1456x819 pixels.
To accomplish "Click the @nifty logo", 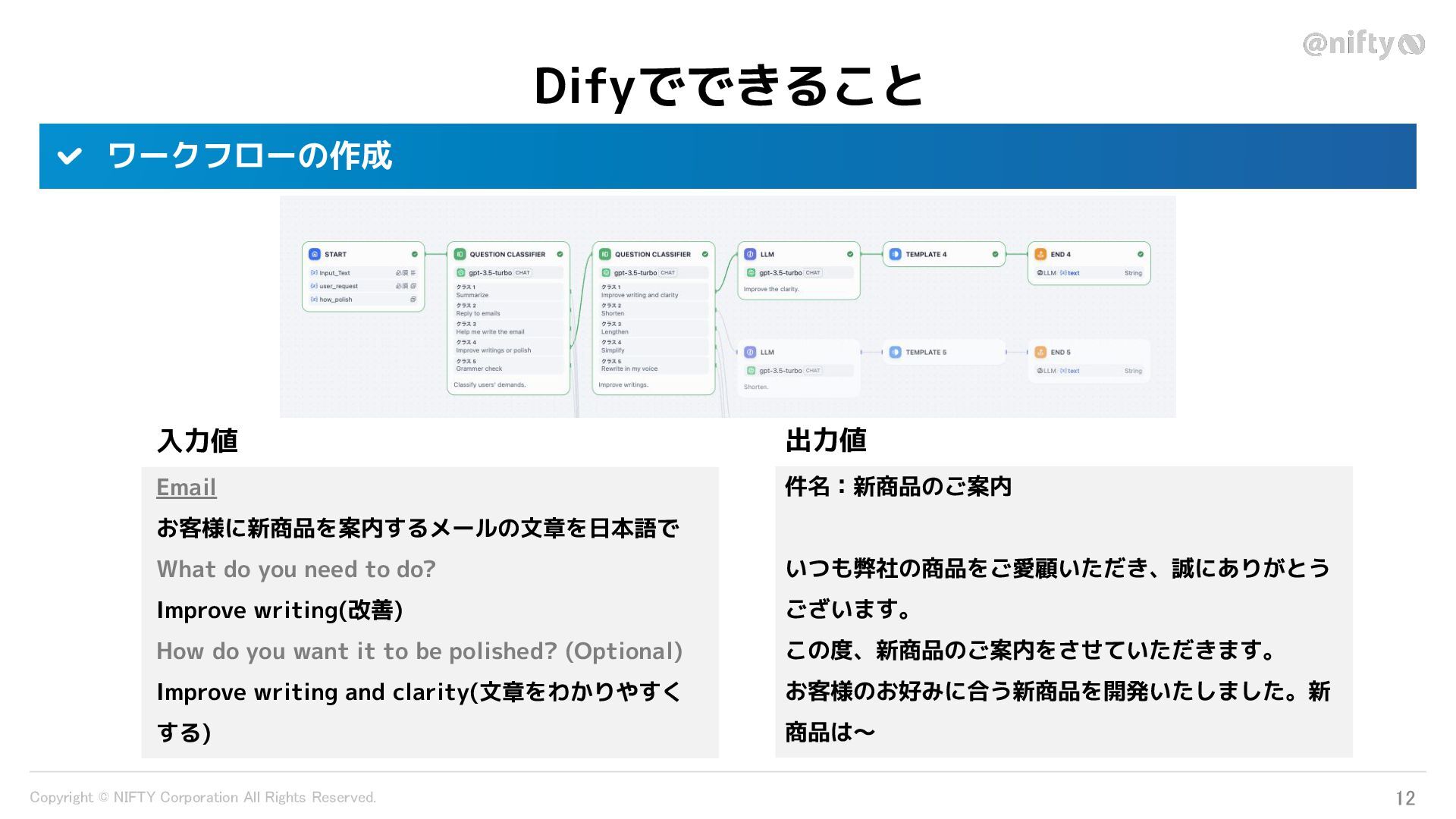I will pos(1363,44).
